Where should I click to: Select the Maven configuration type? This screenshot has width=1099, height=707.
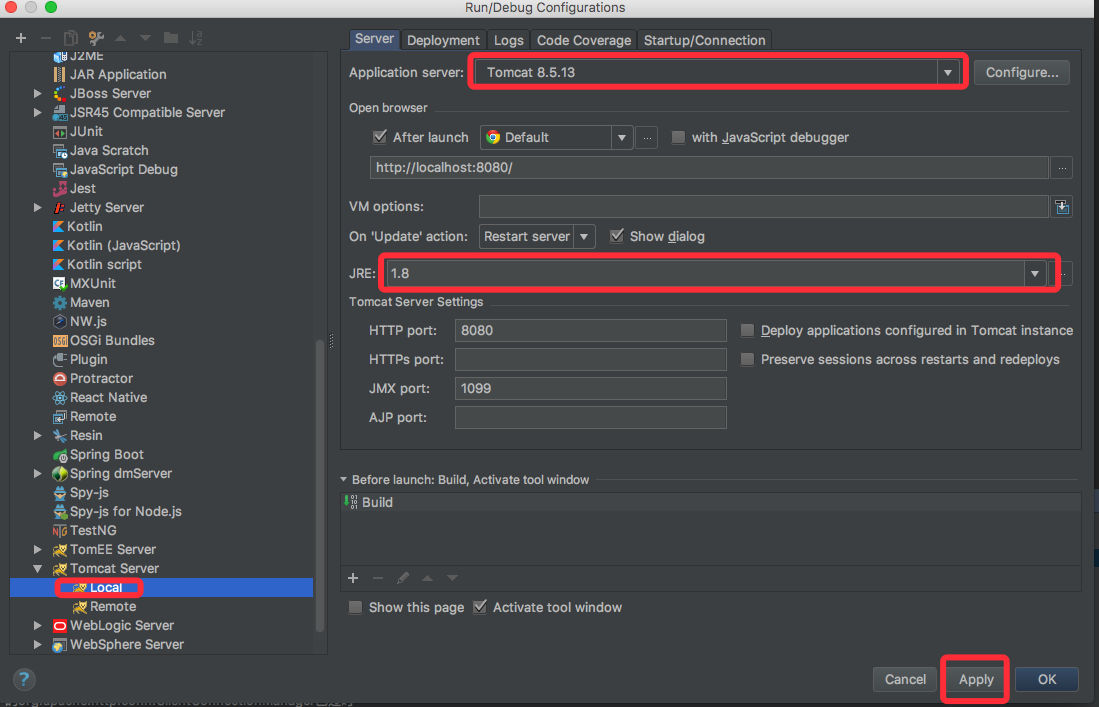coord(89,303)
